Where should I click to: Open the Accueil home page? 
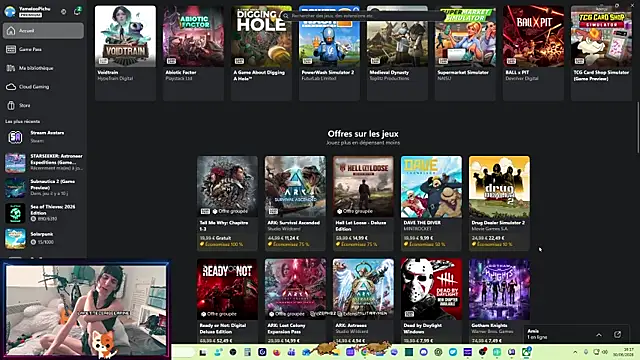click(43, 31)
